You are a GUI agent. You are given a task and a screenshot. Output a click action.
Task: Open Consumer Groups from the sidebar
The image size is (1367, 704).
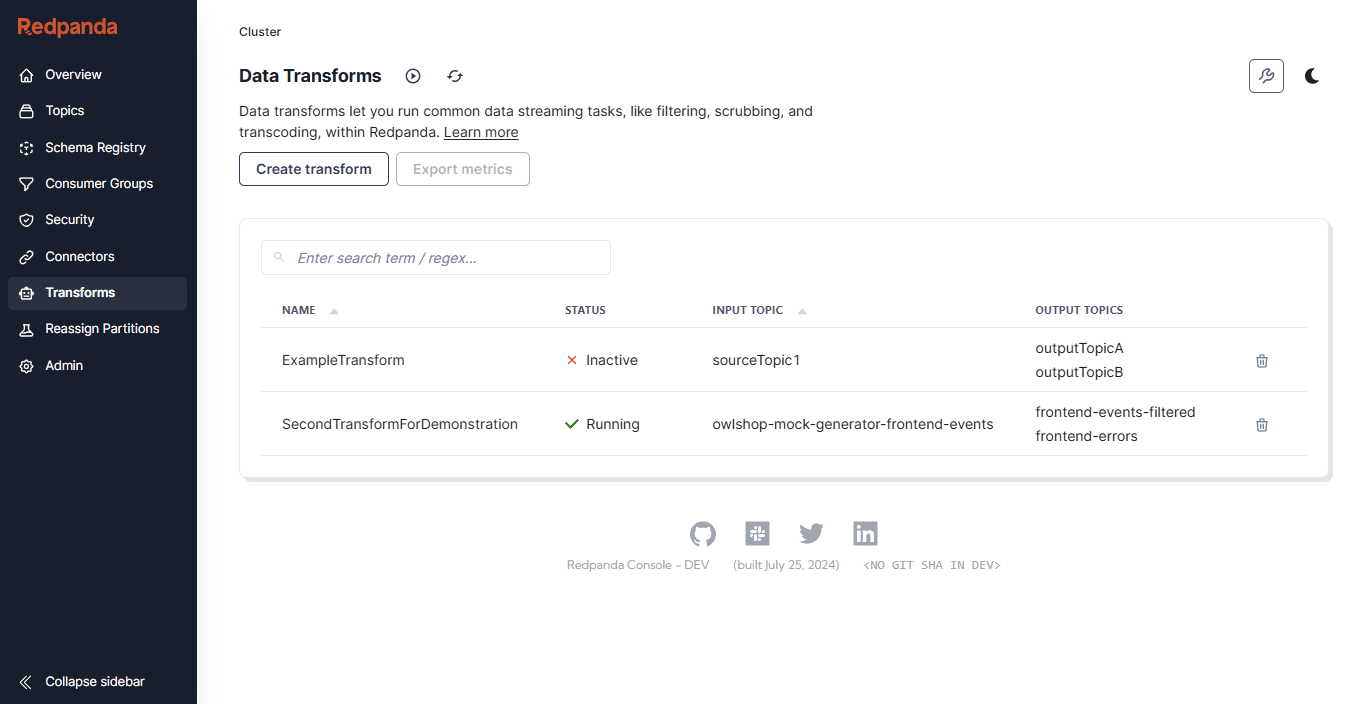point(99,183)
